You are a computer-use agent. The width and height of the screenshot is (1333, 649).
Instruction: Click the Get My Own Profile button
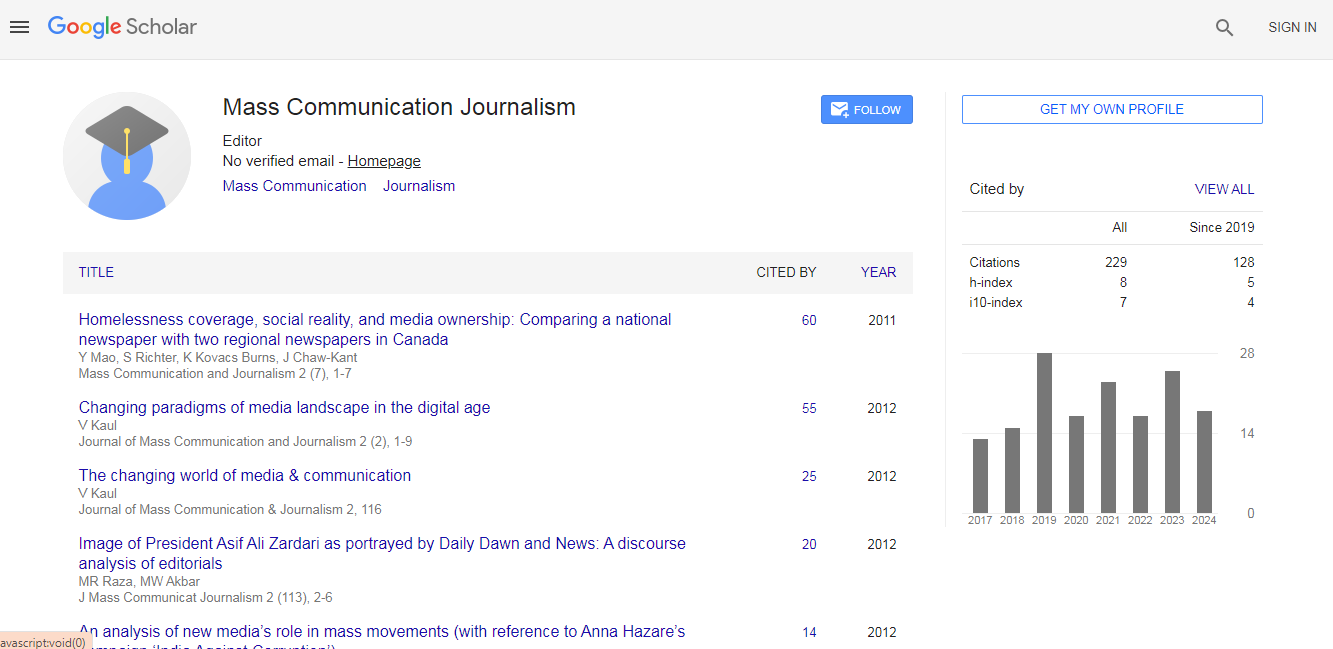[1111, 110]
